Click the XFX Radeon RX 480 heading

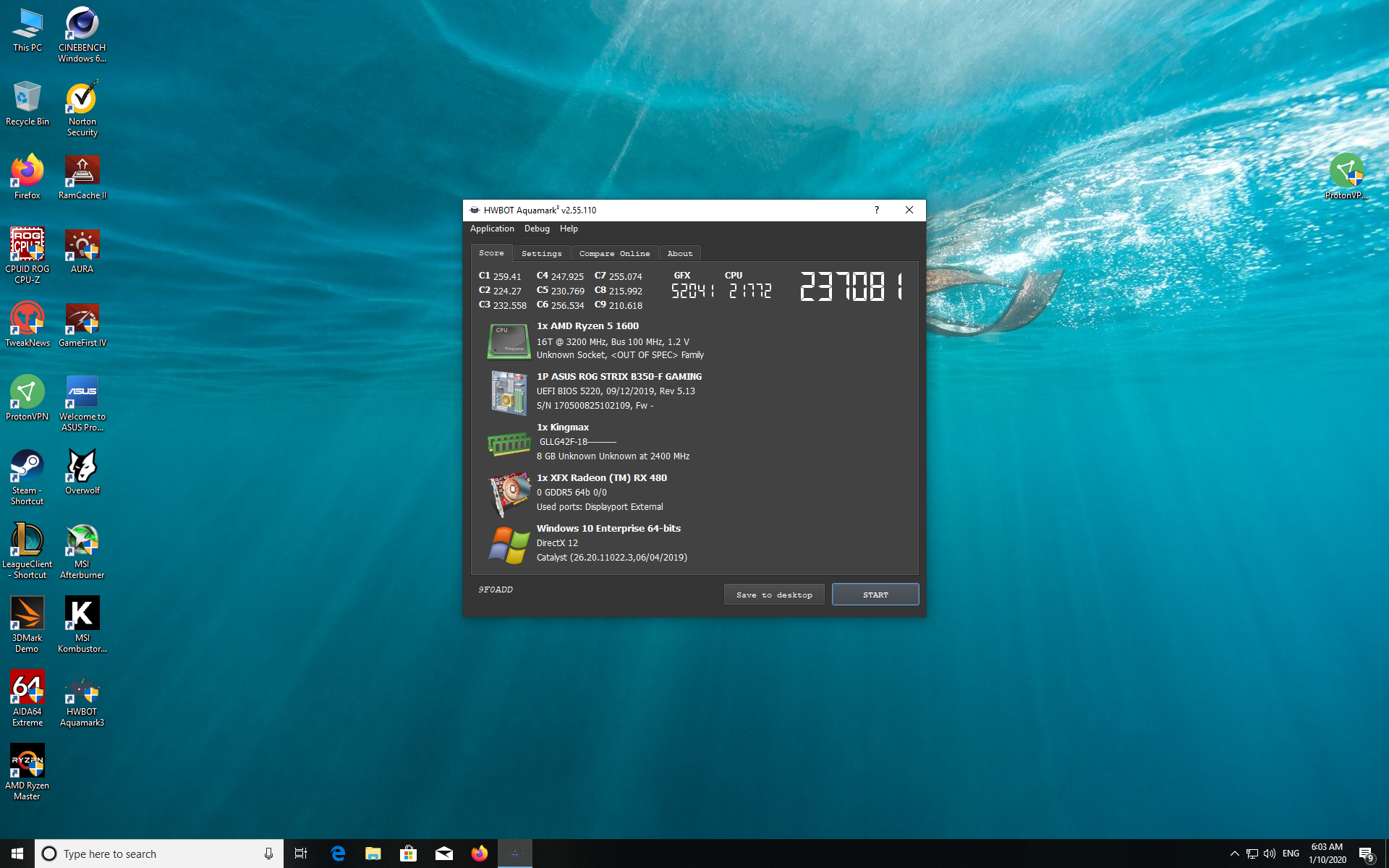click(x=602, y=478)
